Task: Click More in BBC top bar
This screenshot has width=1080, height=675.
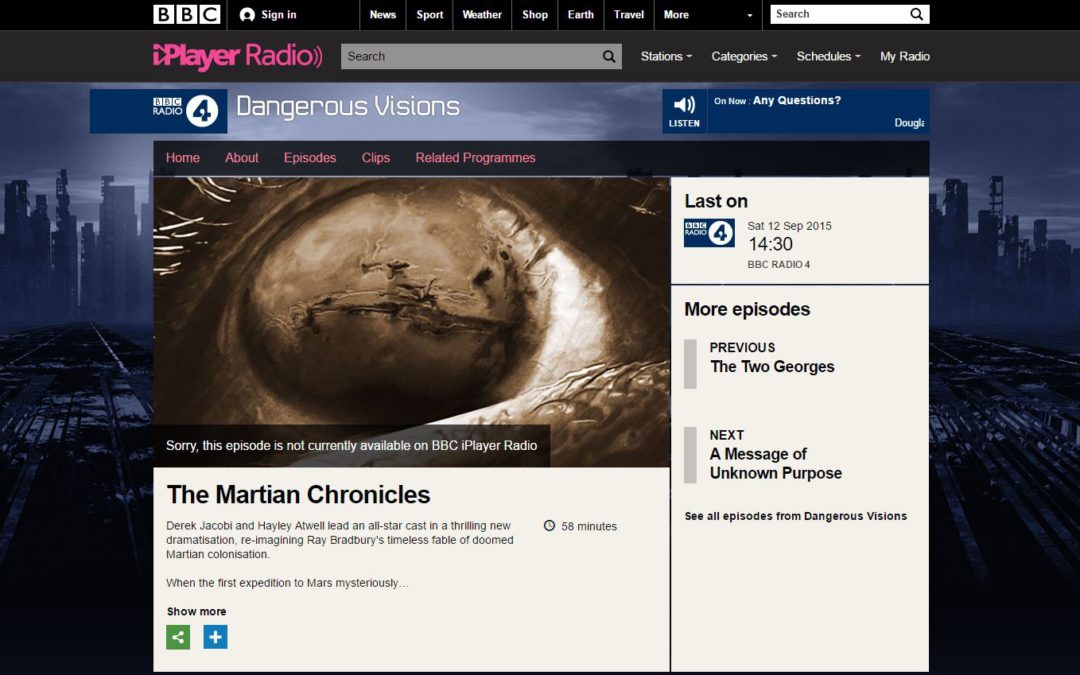Action: pyautogui.click(x=676, y=14)
